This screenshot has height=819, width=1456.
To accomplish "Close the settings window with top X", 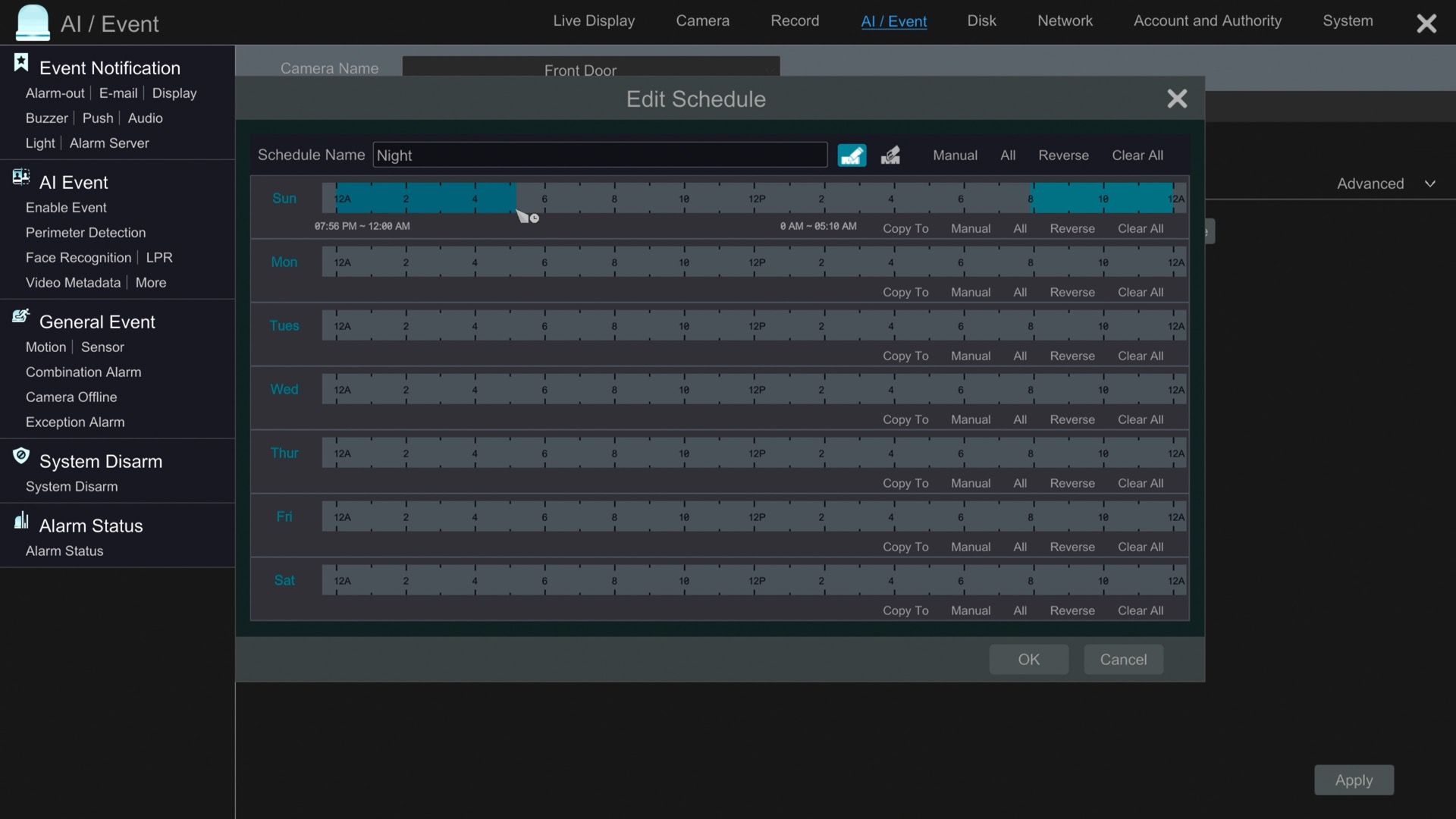I will [x=1426, y=24].
